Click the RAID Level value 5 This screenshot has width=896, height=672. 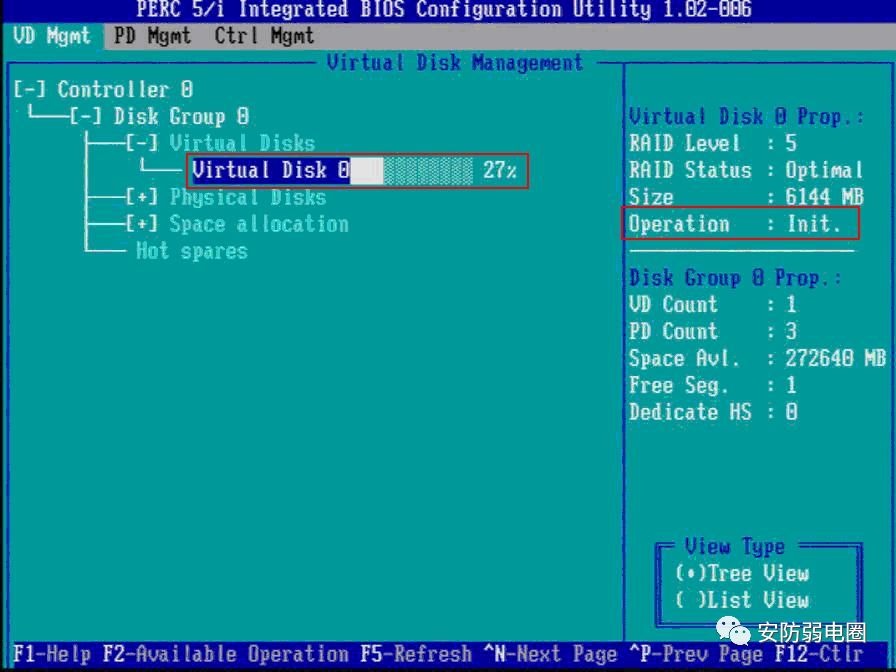click(791, 143)
